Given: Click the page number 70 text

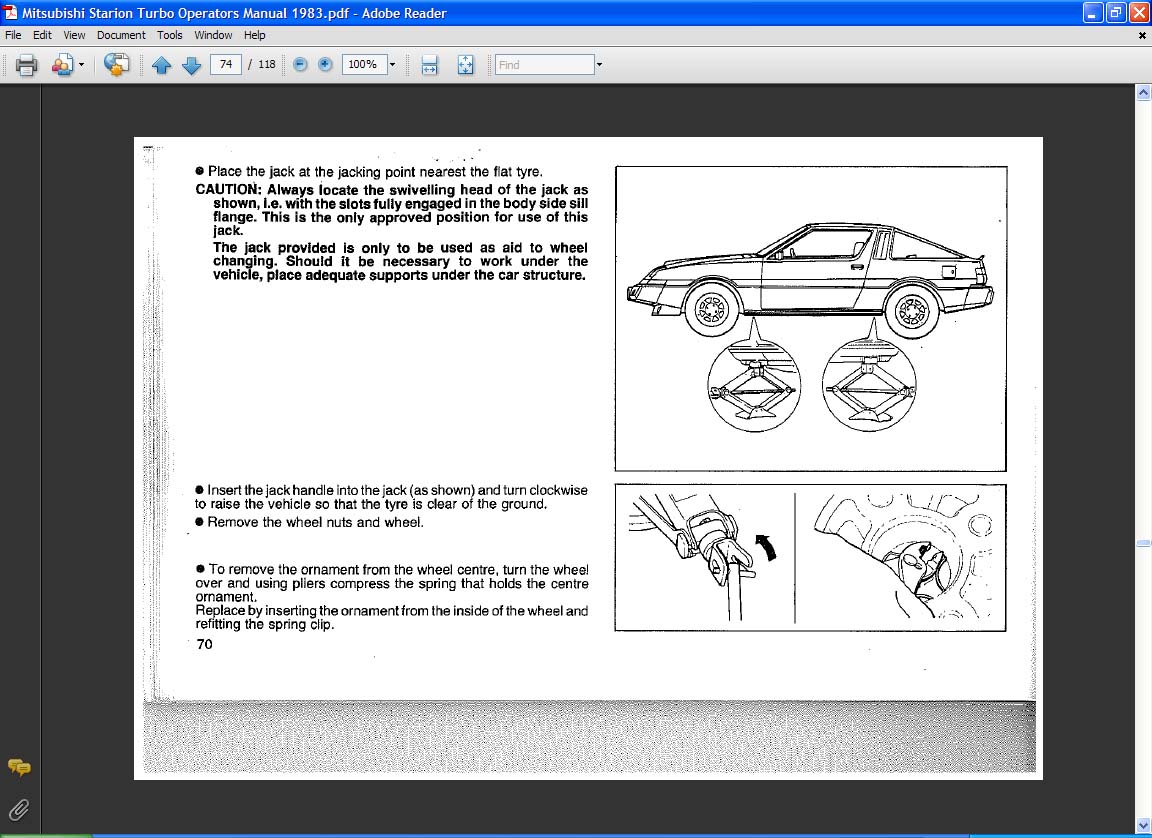Looking at the screenshot, I should (204, 645).
